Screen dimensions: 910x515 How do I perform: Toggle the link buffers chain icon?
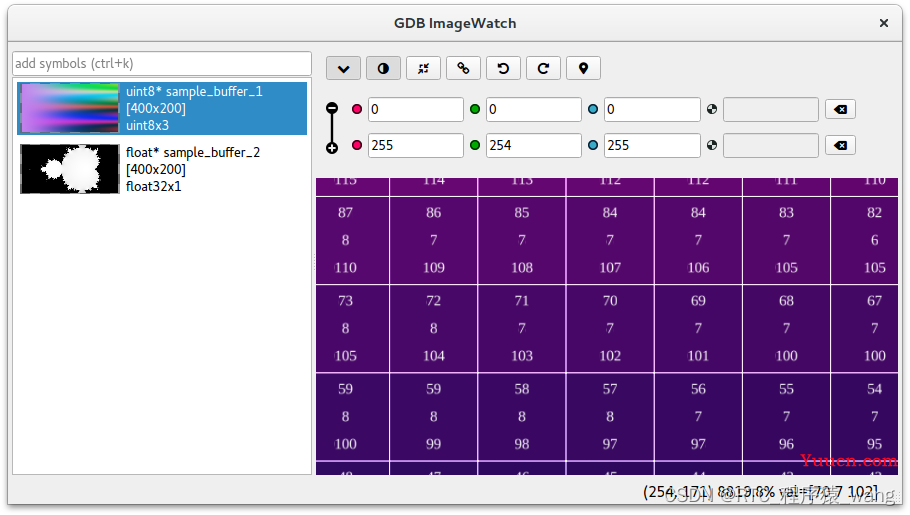[463, 69]
